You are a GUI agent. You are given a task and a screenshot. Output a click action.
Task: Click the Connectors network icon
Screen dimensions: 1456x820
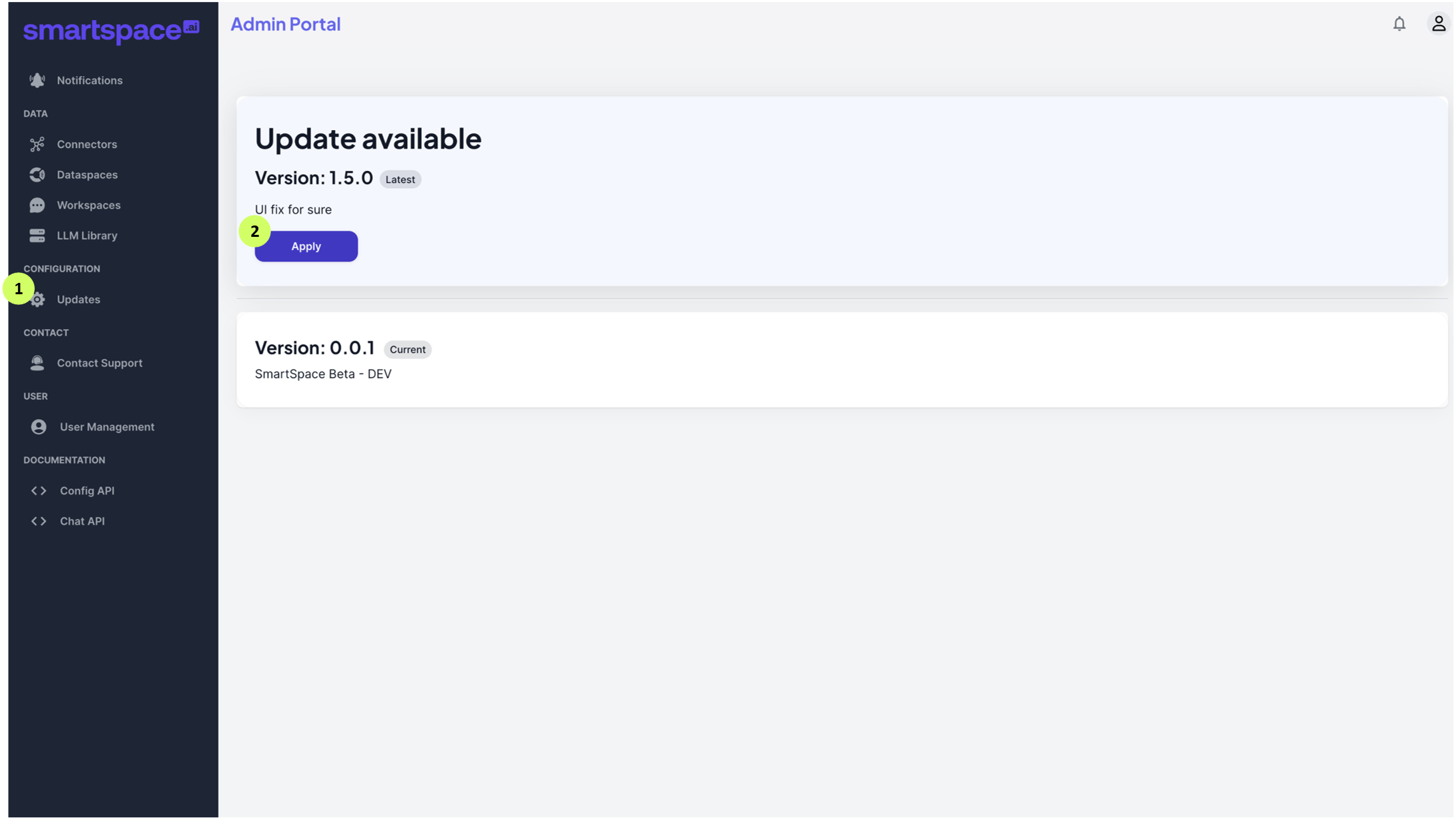37,144
